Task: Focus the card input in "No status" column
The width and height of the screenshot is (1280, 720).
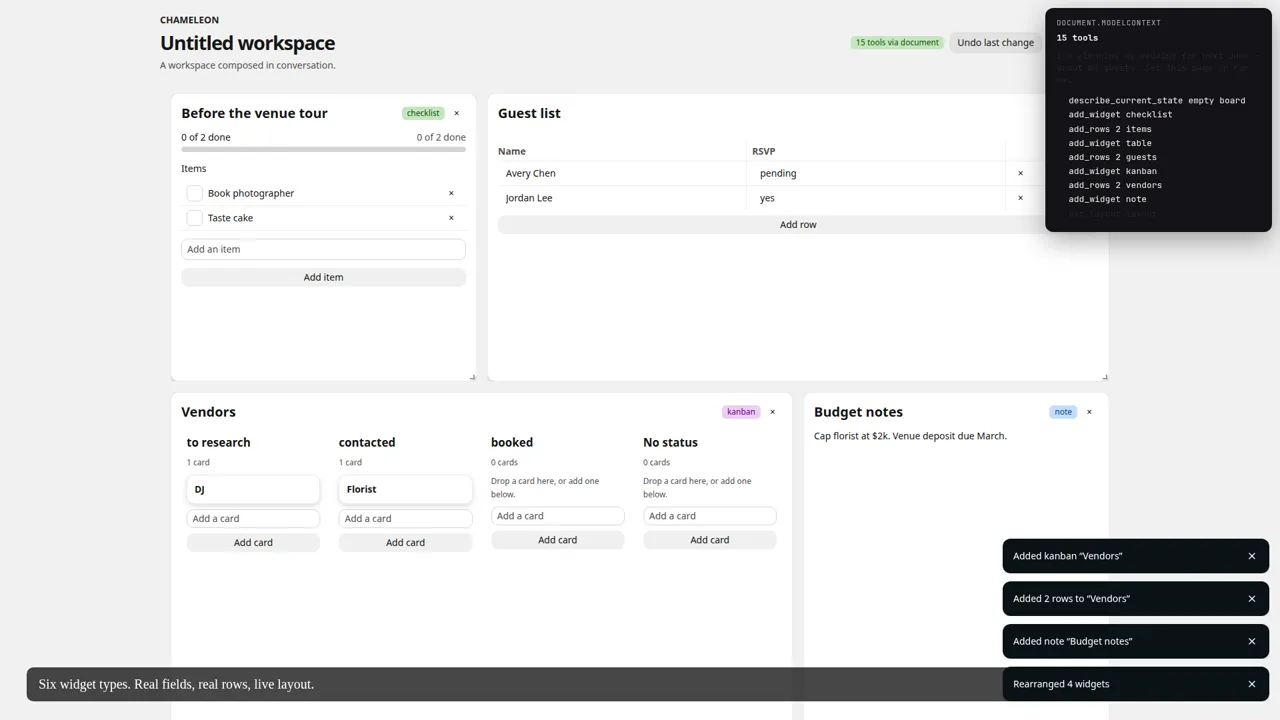Action: [709, 516]
